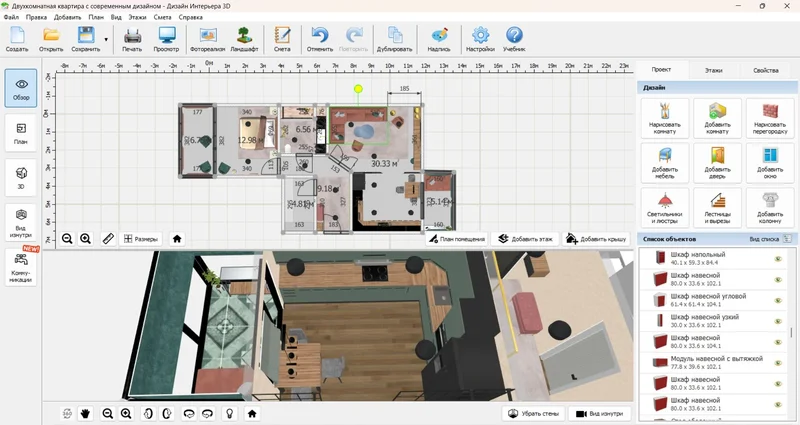Open the Смета estimate icon
The image size is (800, 425).
282,38
